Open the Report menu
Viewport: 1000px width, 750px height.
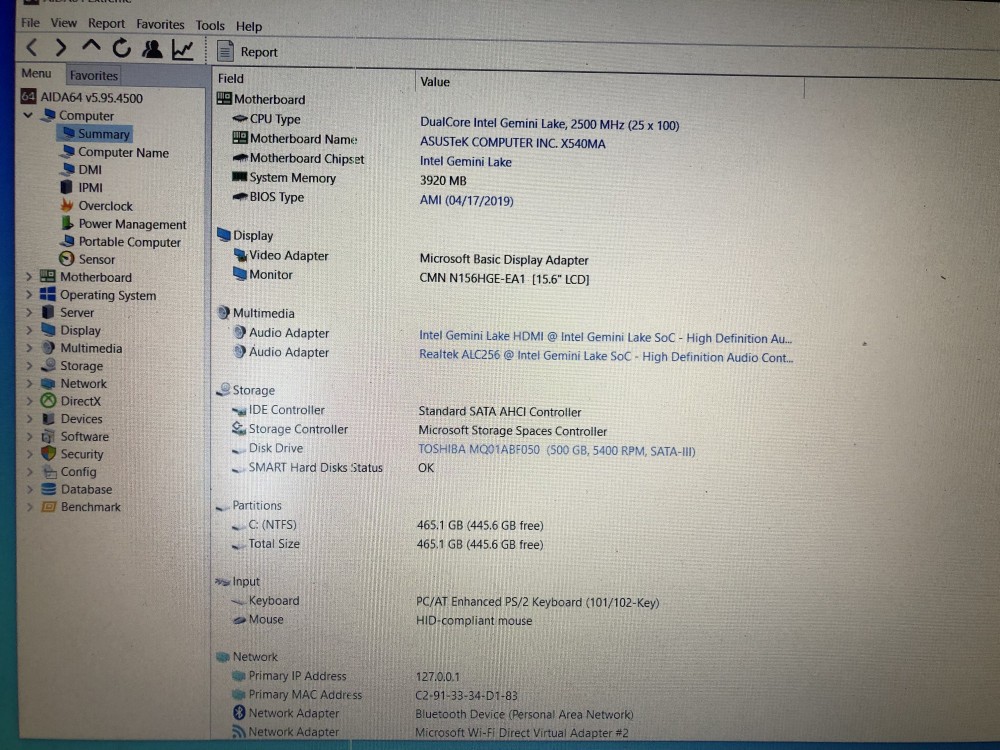[x=106, y=24]
